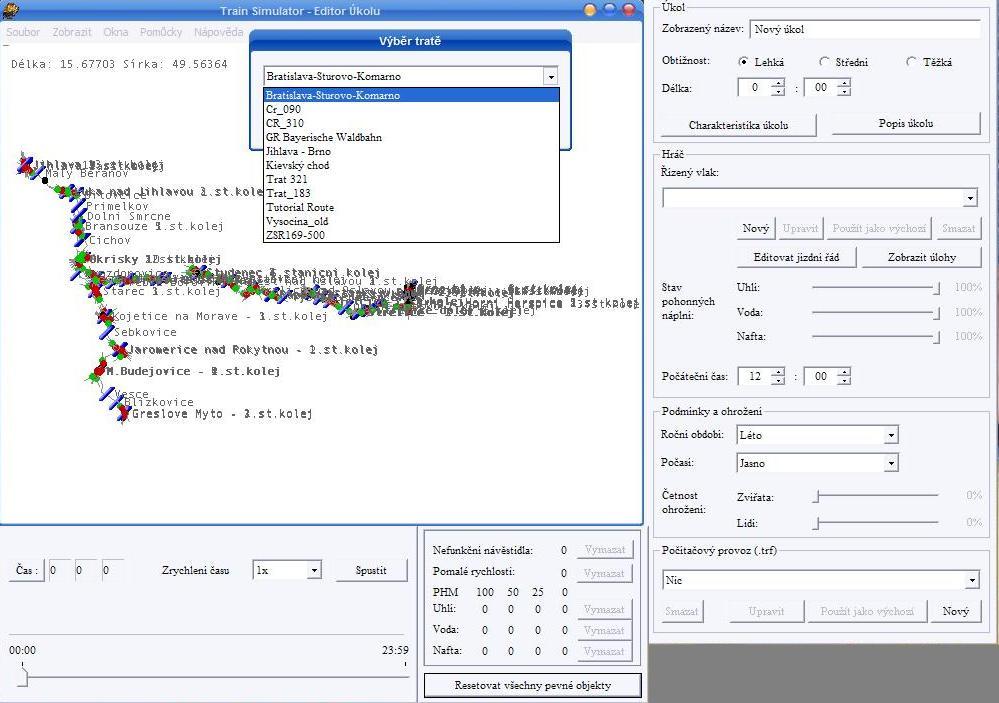The width and height of the screenshot is (999, 703).
Task: Click the Okrisky station marker on map
Action: [x=80, y=260]
